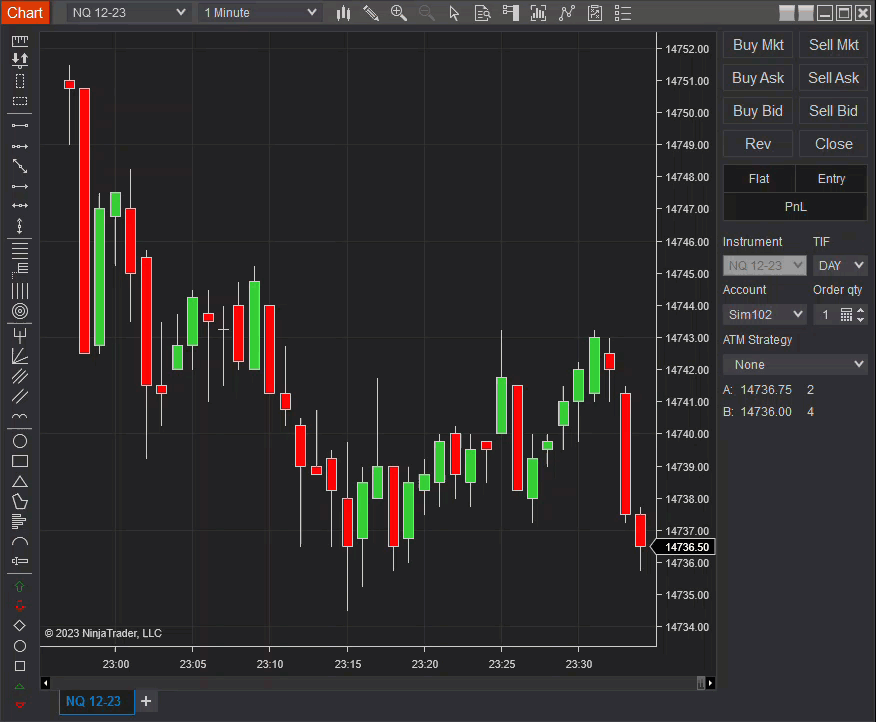Select the Triangle shape tool
Image resolution: width=876 pixels, height=722 pixels.
(20, 481)
